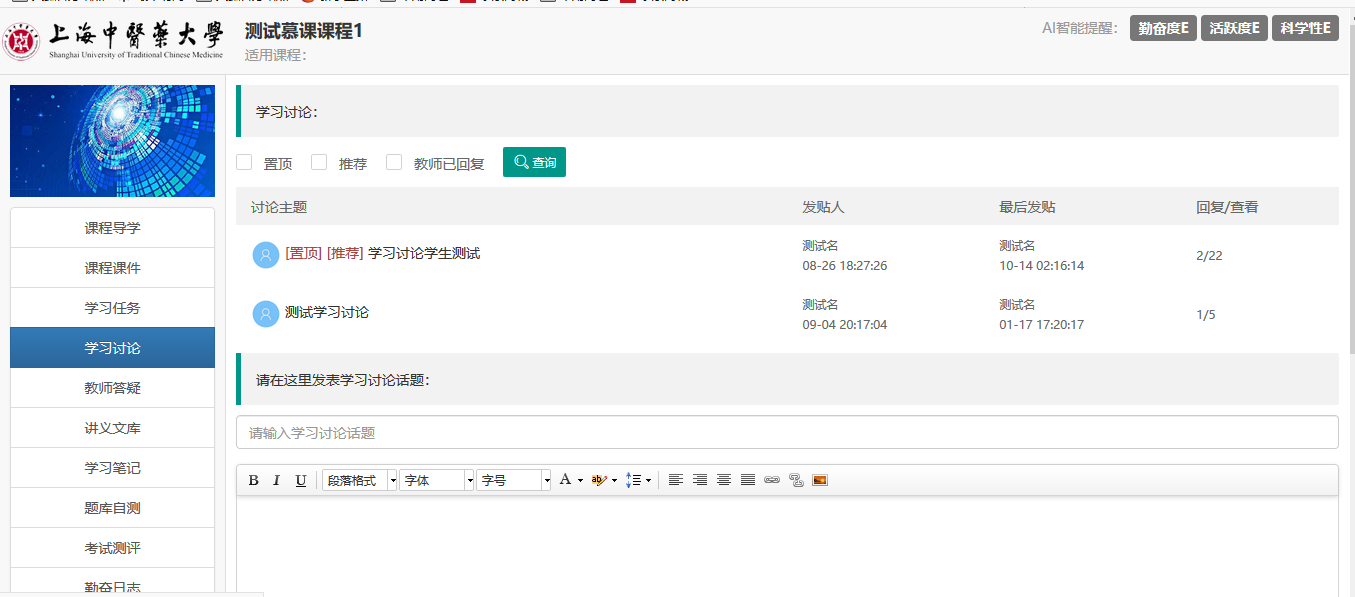1355x597 pixels.
Task: Insert a hyperlink using the link icon
Action: pos(772,480)
